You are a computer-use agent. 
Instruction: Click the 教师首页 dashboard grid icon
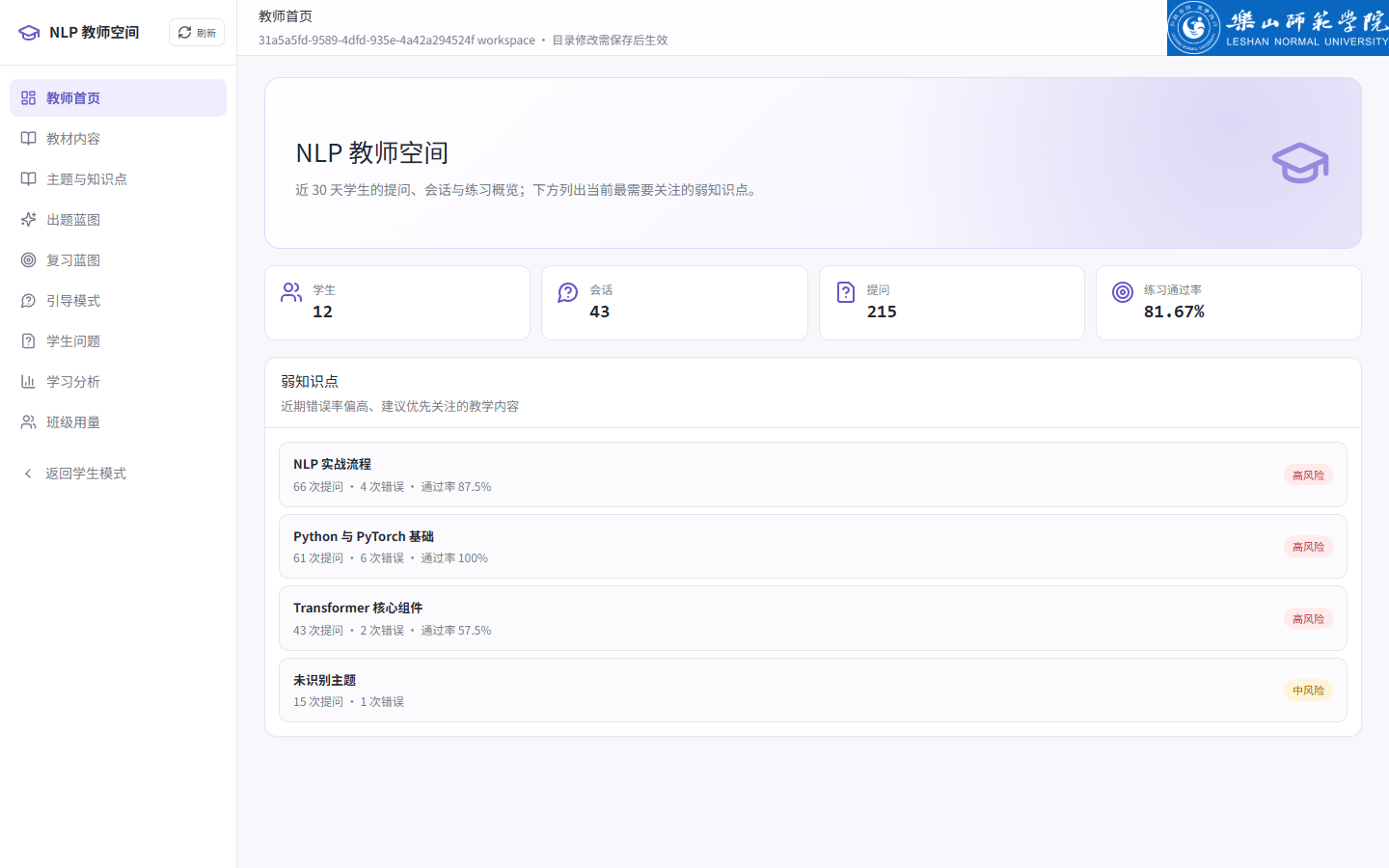click(29, 98)
